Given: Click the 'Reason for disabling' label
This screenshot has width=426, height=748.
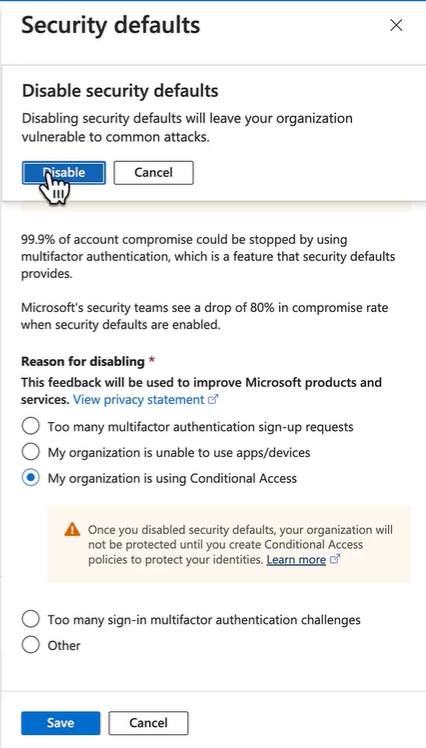Looking at the screenshot, I should (x=83, y=362).
